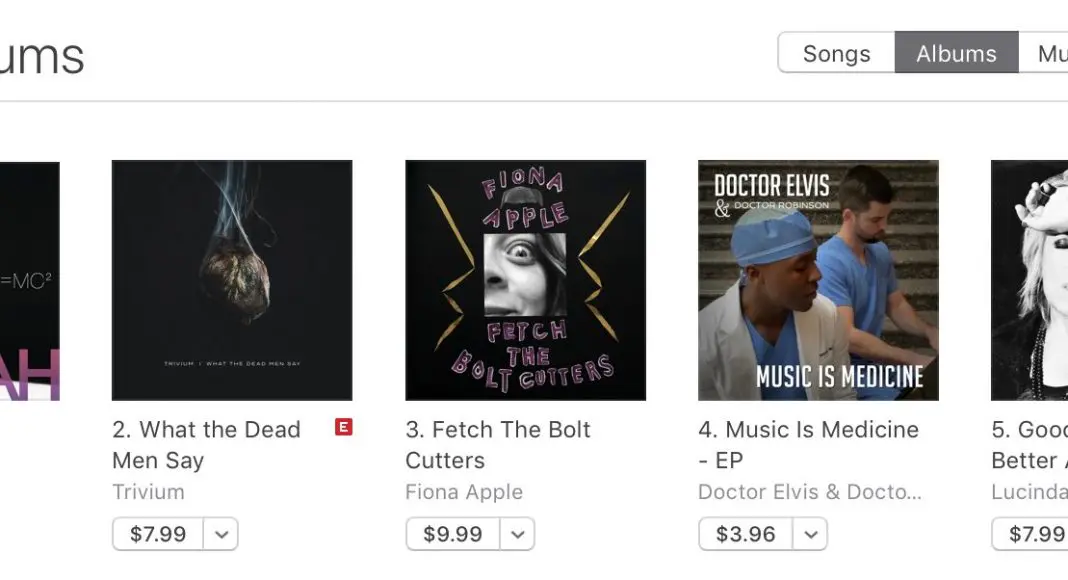Expand the dropdown arrow beside Trivium's $7.99
Viewport: 1068px width, 580px height.
[222, 534]
